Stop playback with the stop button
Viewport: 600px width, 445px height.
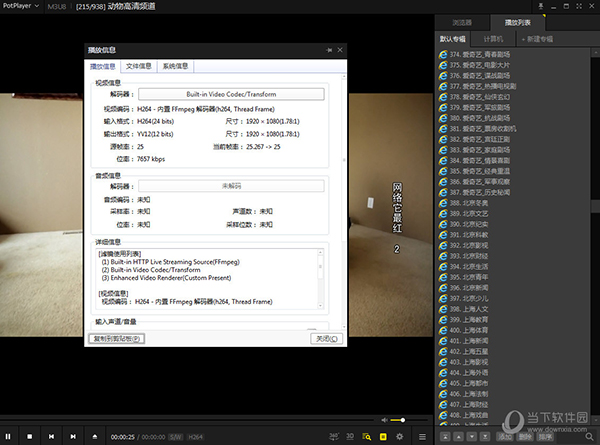click(29, 436)
